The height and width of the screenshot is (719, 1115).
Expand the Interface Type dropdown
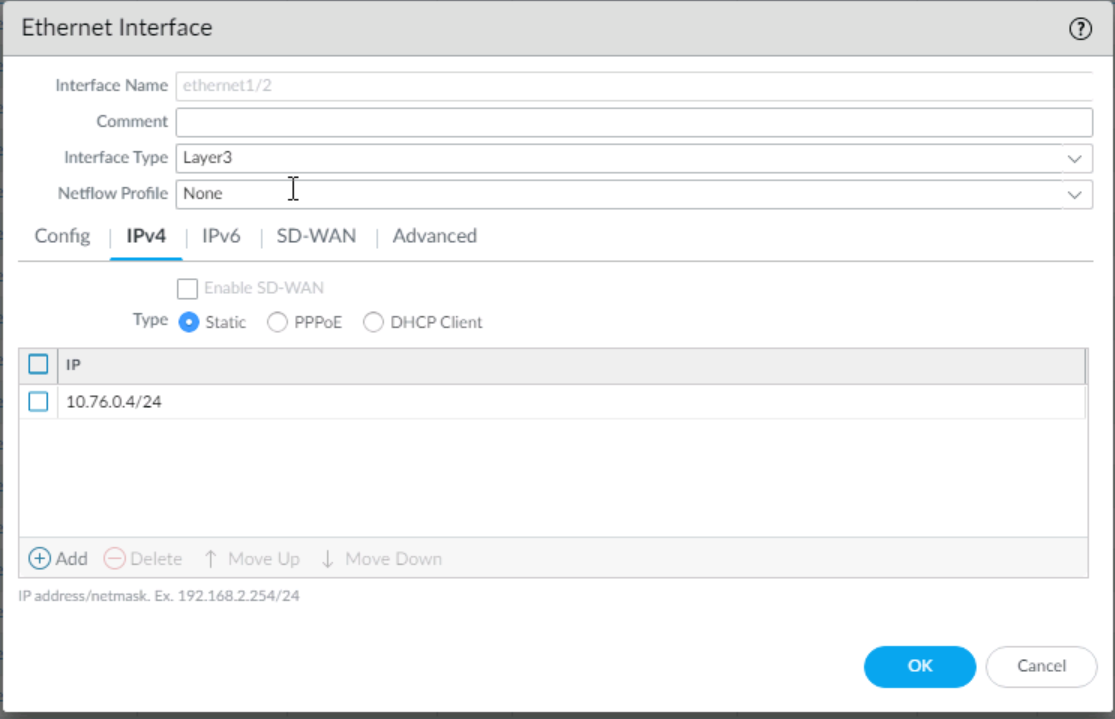pyautogui.click(x=1074, y=159)
